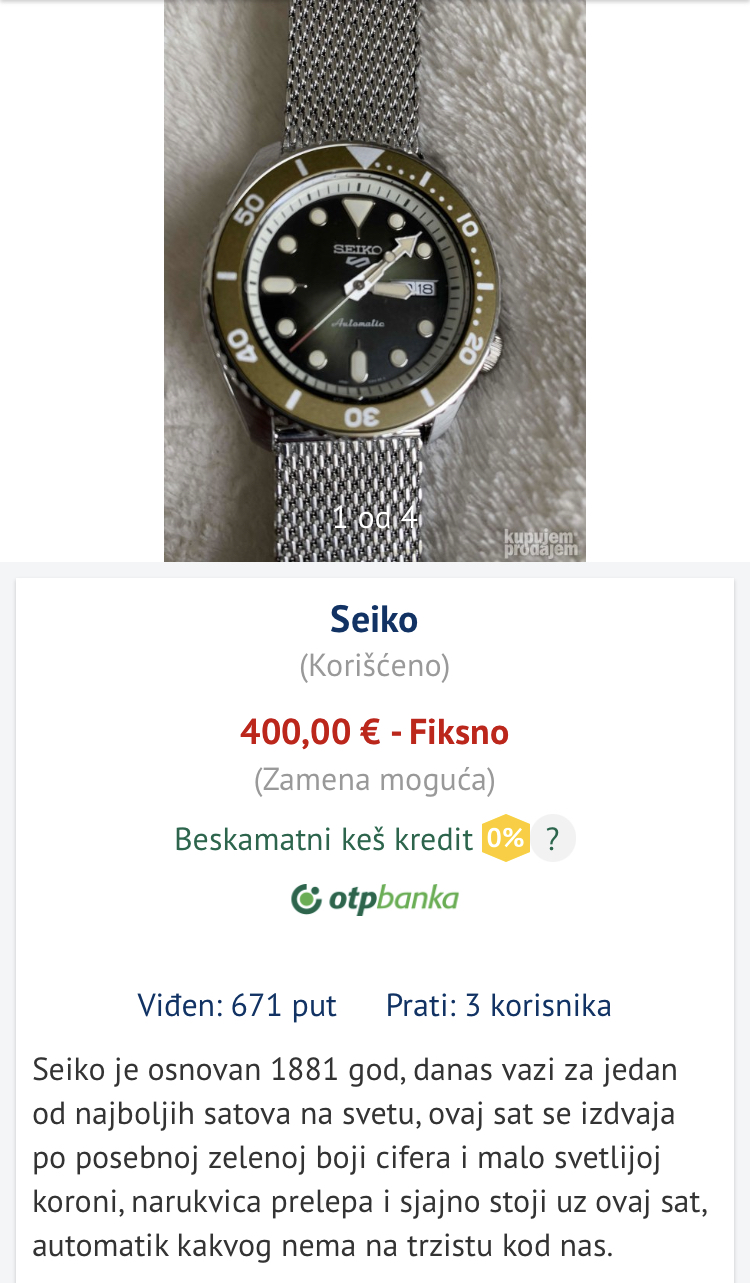750x1283 pixels.
Task: Click the Prati: 3 korisnika link
Action: point(498,1005)
